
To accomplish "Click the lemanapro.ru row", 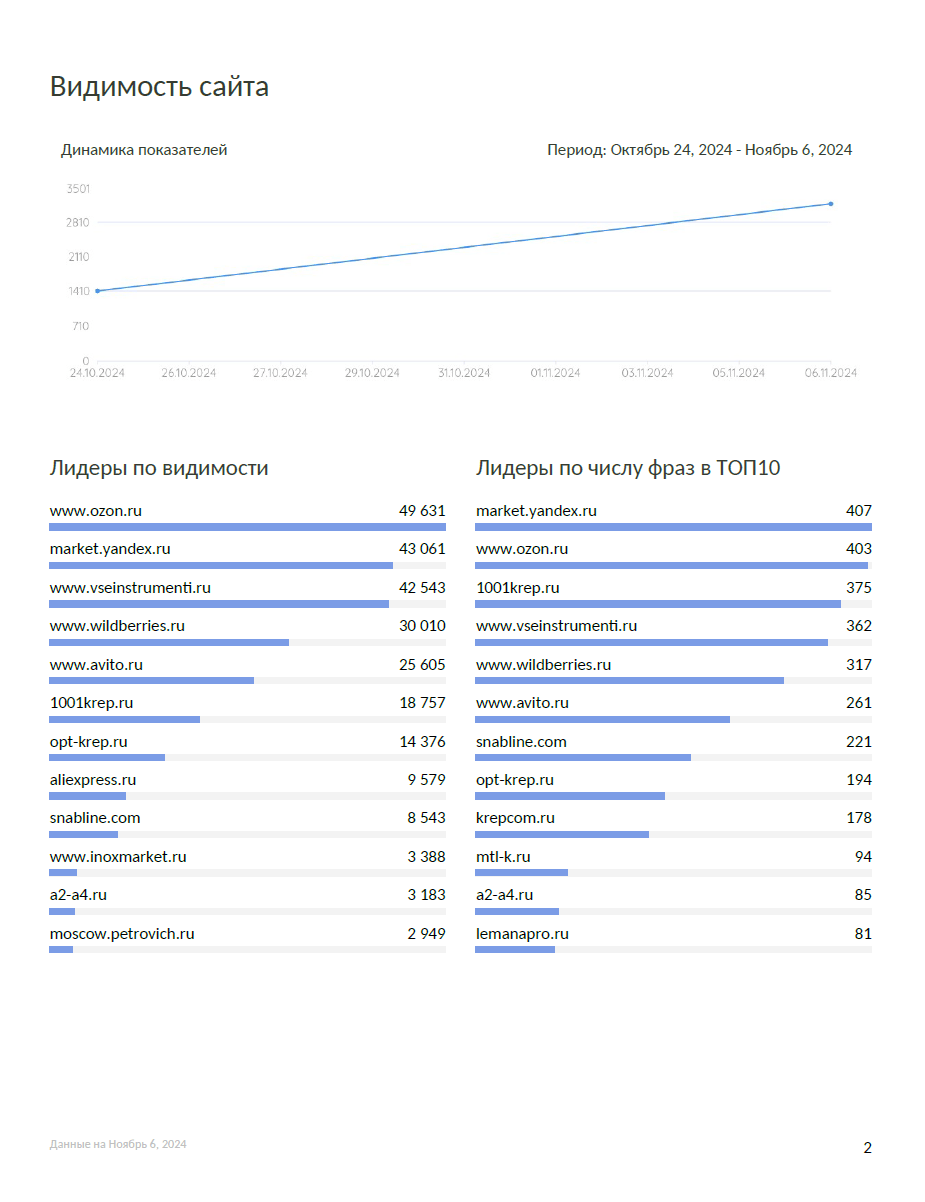I will pos(674,939).
